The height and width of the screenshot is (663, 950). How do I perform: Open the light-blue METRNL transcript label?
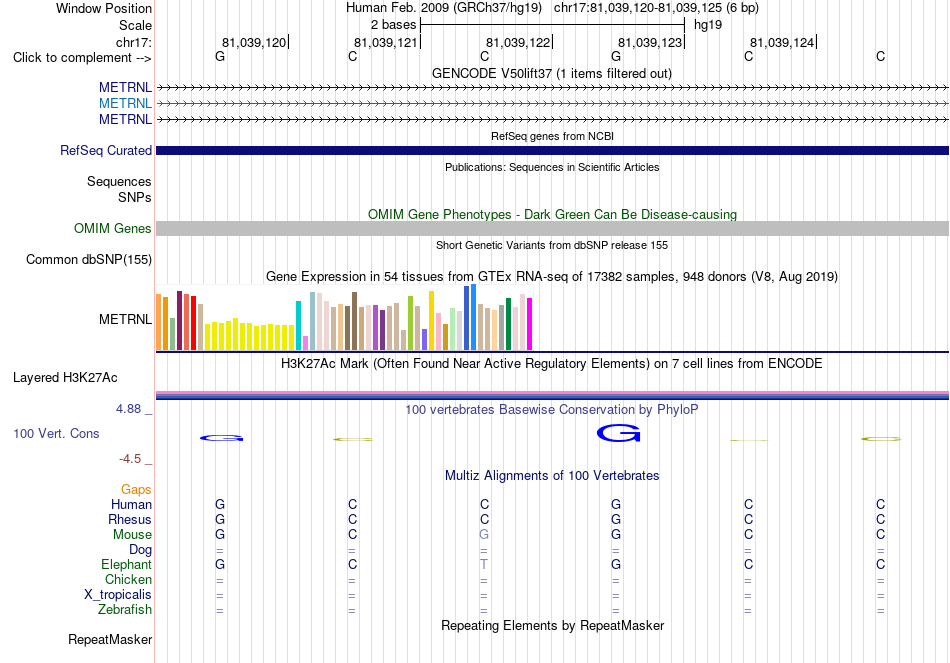tap(125, 104)
